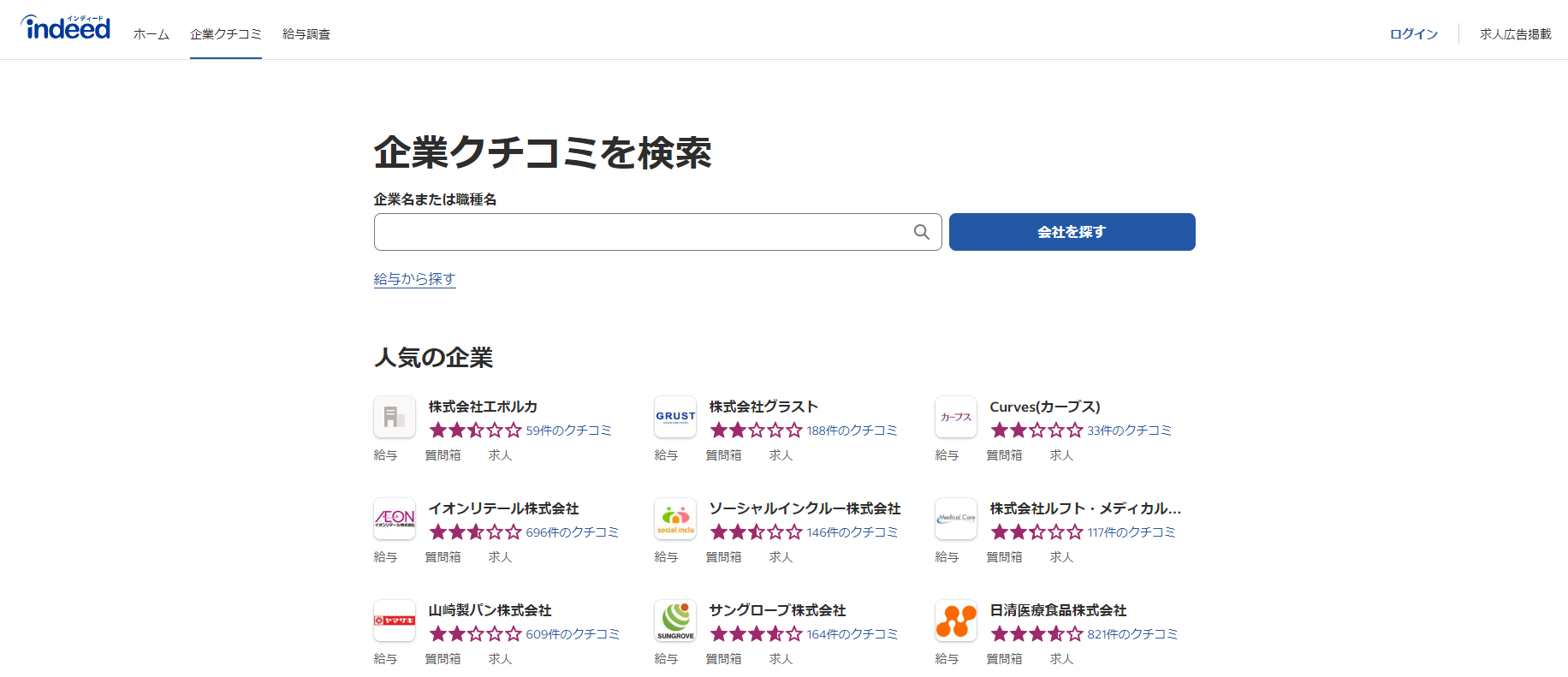
Task: View 164件のクチコミ reviews
Action: click(x=852, y=634)
